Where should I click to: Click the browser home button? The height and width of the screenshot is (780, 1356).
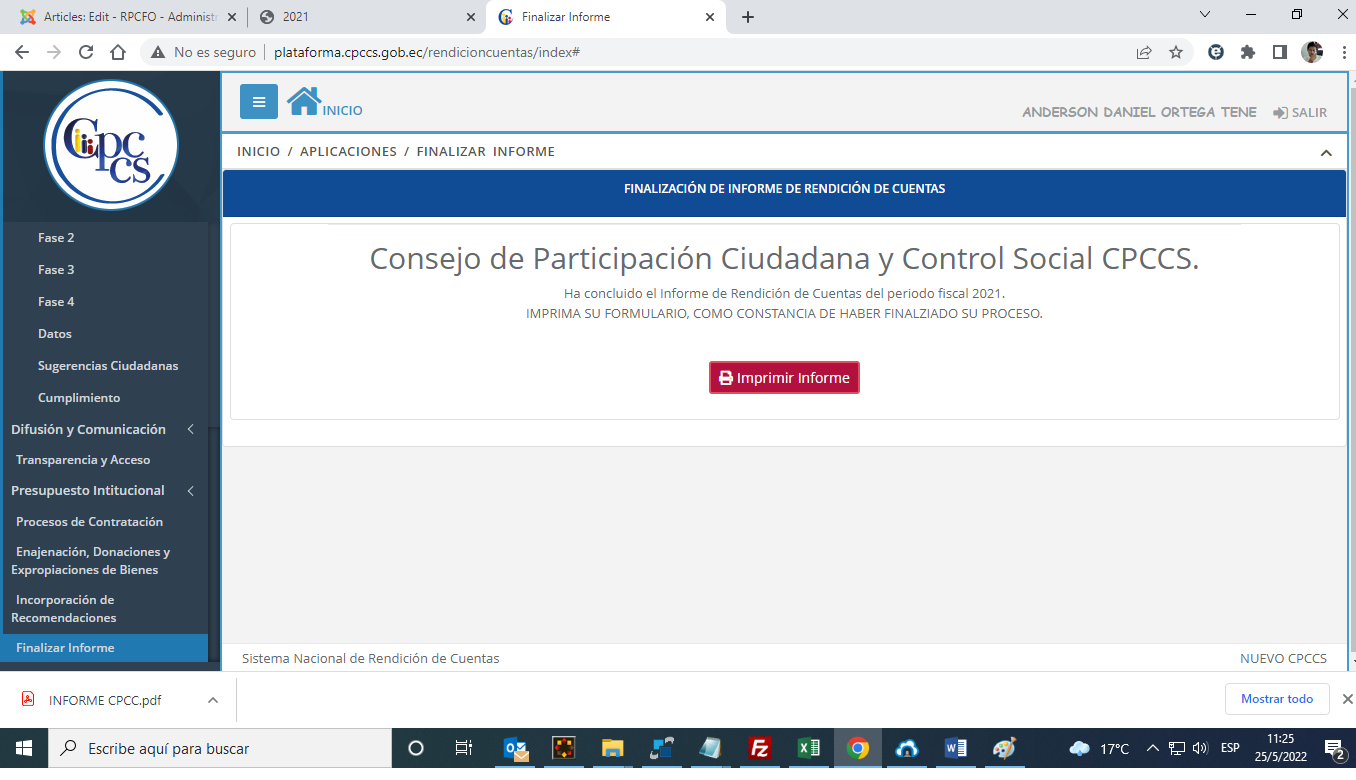click(x=118, y=52)
